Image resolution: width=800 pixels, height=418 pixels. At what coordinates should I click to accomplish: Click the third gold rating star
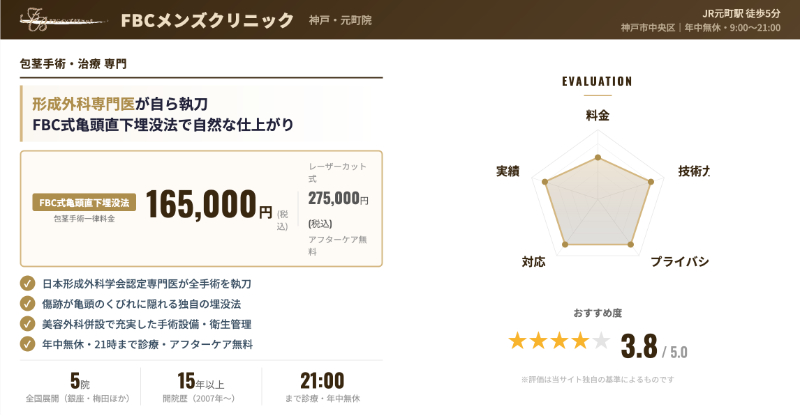point(559,341)
